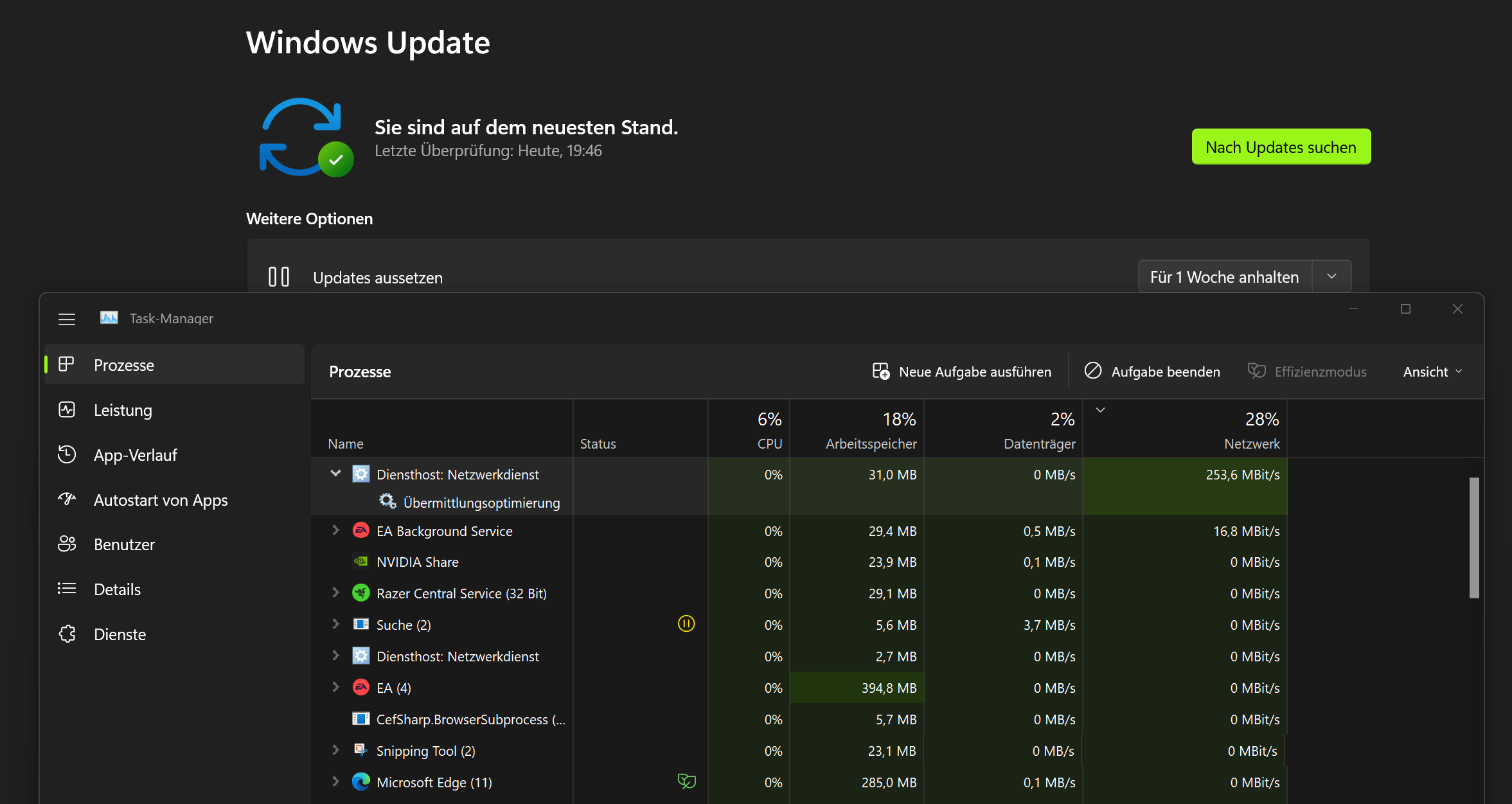Click Aufgabe beenden to end task

[x=1152, y=371]
